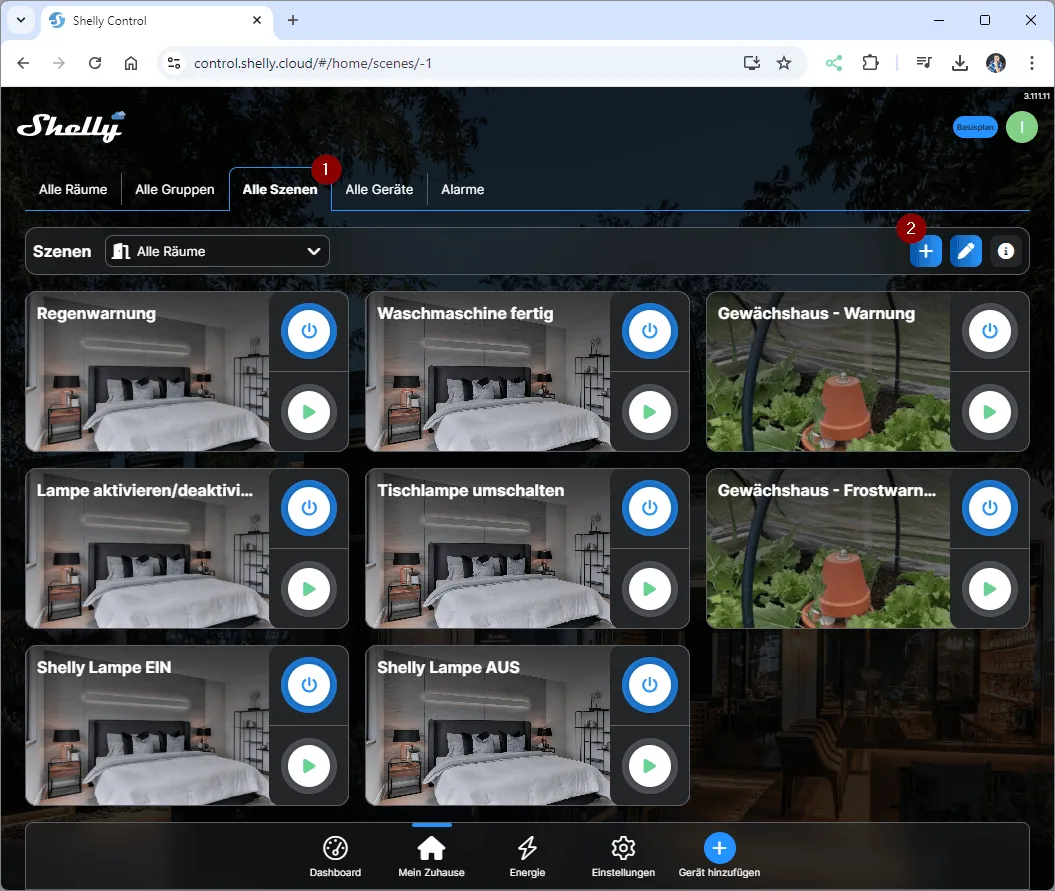Open Einstellungen gear icon
Viewport: 1055px width, 891px height.
tap(623, 849)
